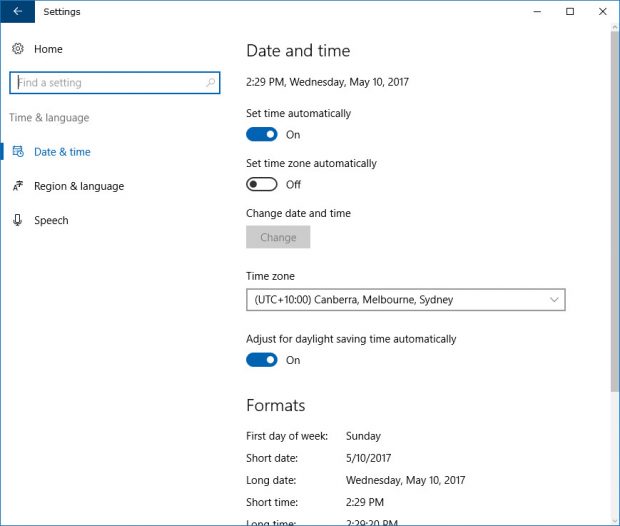Open the Time zone dropdown
This screenshot has height=526, width=620.
pos(406,300)
